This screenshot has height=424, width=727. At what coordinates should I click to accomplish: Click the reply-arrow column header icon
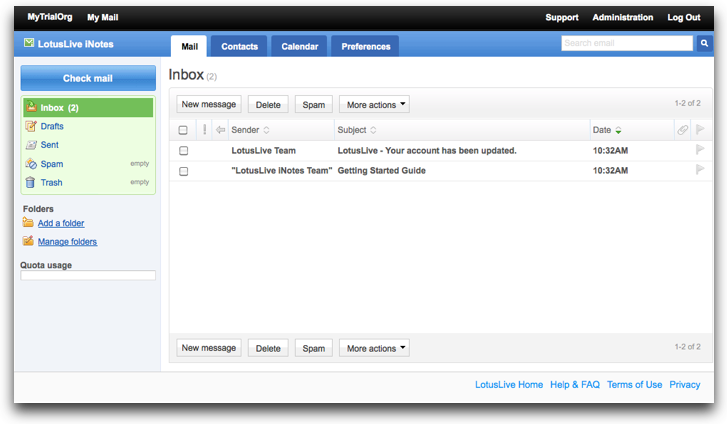pyautogui.click(x=221, y=130)
